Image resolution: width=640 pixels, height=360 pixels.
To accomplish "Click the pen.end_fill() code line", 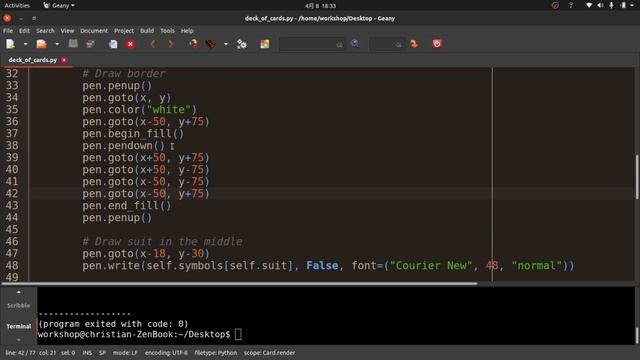I will pyautogui.click(x=127, y=206).
